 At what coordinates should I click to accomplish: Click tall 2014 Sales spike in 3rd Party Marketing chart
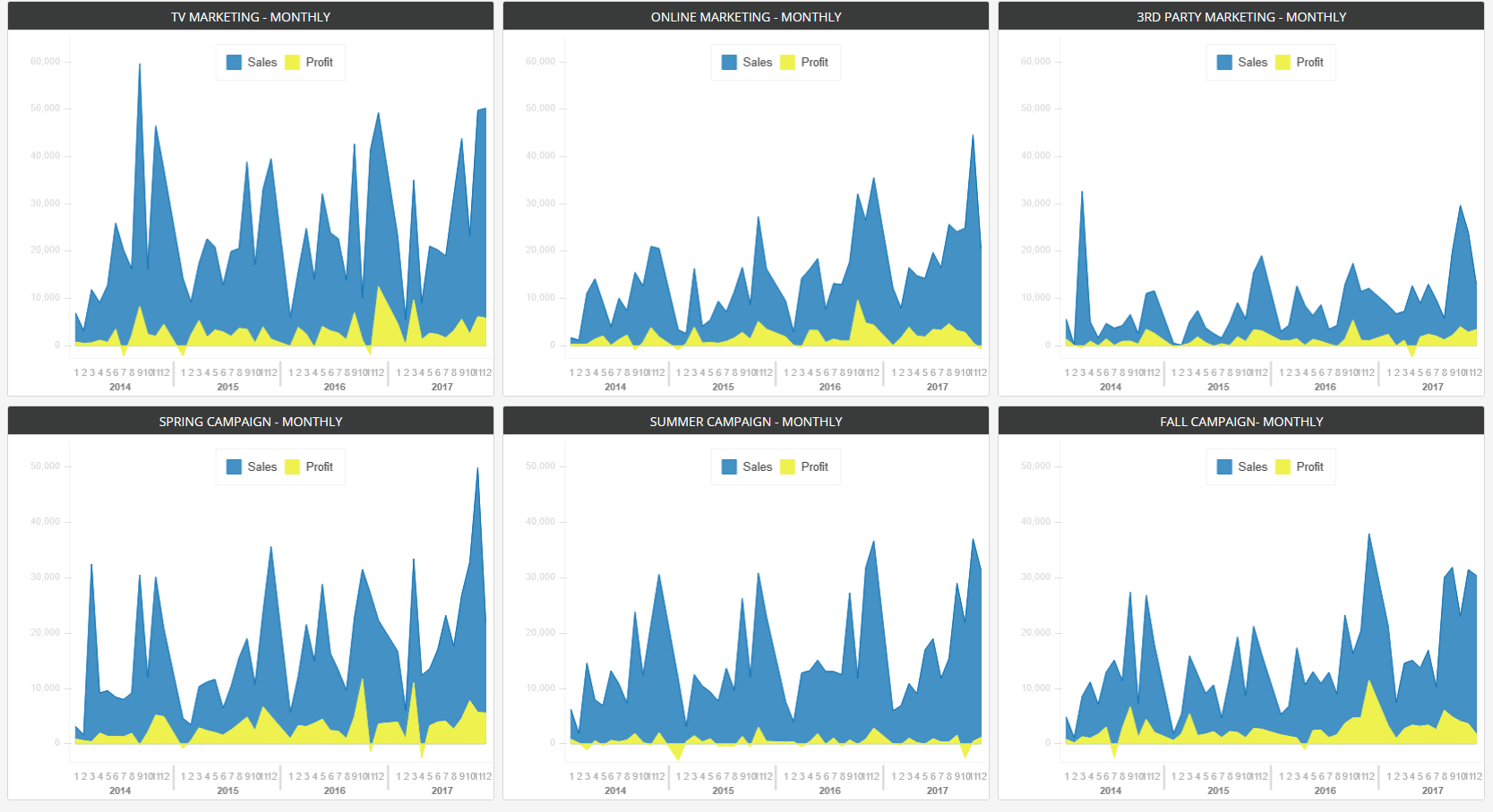(1082, 192)
